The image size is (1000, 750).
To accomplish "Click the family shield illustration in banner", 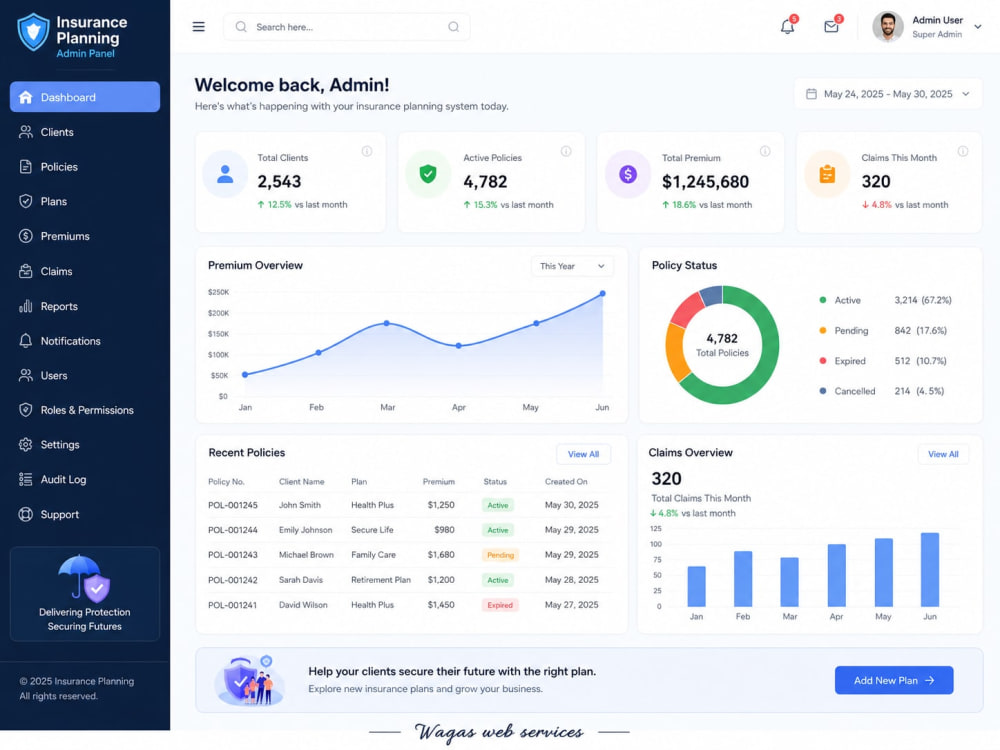I will pos(249,680).
